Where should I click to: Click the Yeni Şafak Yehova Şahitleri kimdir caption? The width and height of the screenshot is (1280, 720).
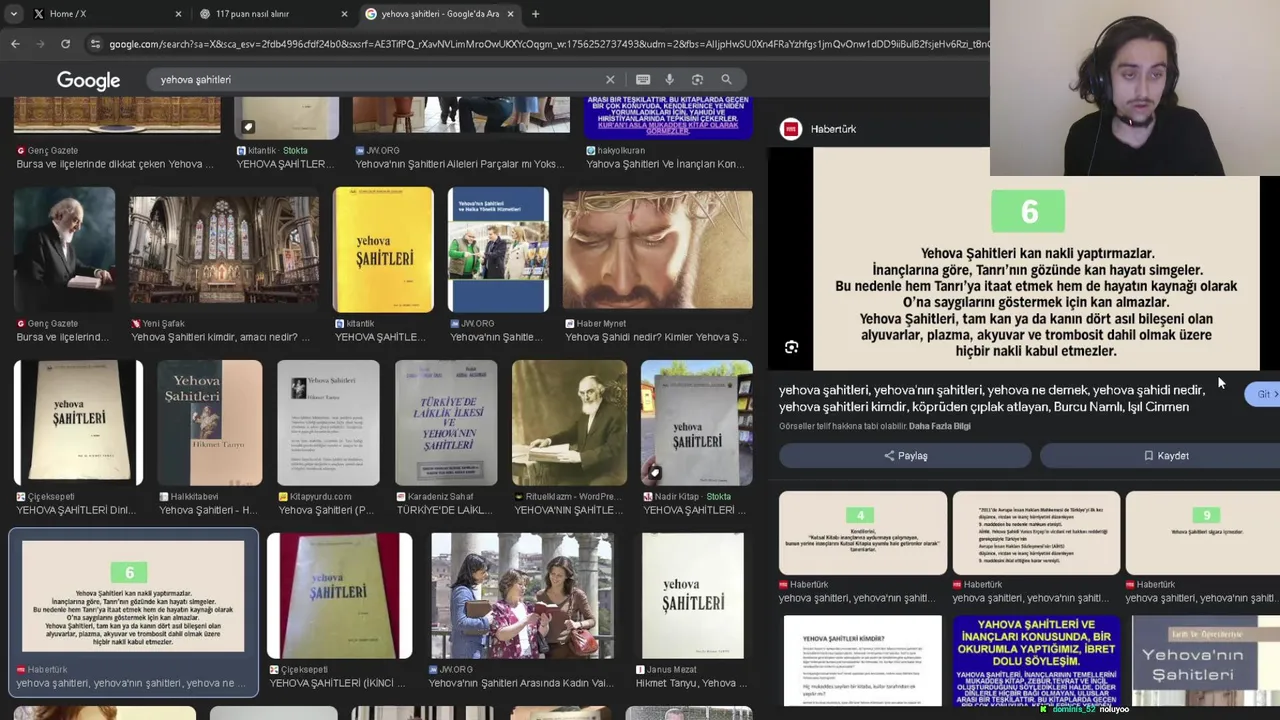click(x=221, y=337)
